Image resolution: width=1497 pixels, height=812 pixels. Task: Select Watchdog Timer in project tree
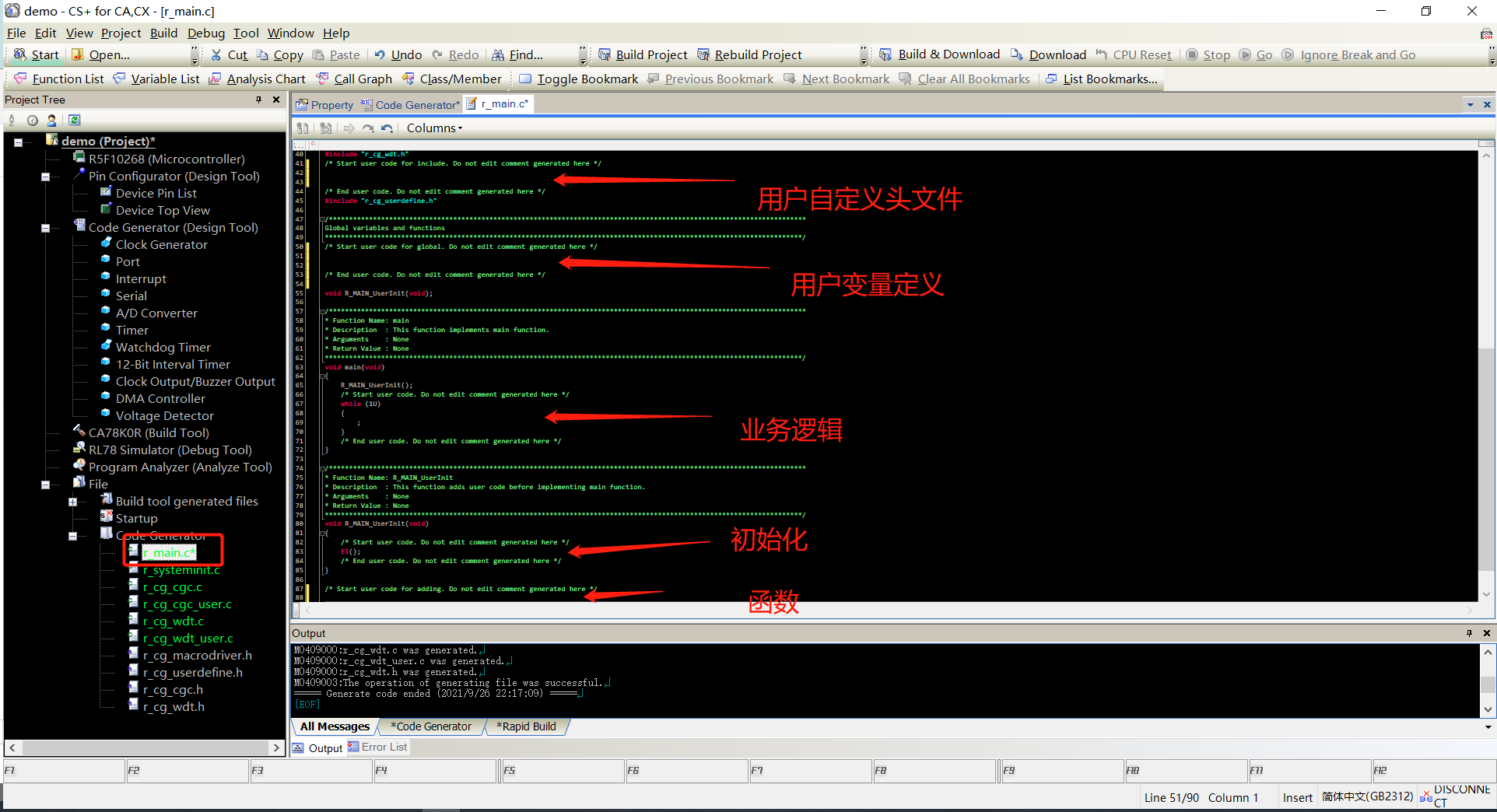[163, 347]
